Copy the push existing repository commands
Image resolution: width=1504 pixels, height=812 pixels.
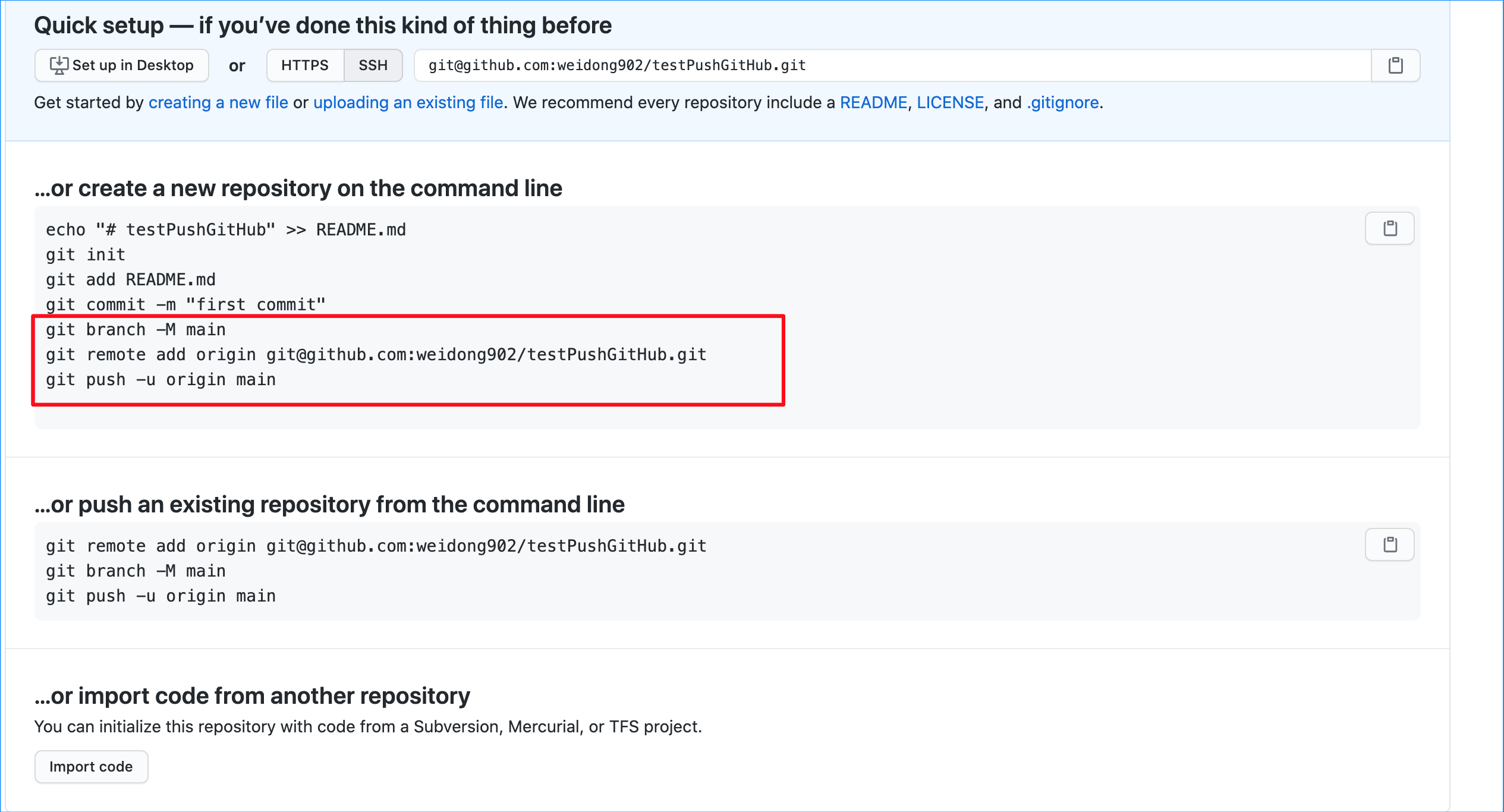1389,545
